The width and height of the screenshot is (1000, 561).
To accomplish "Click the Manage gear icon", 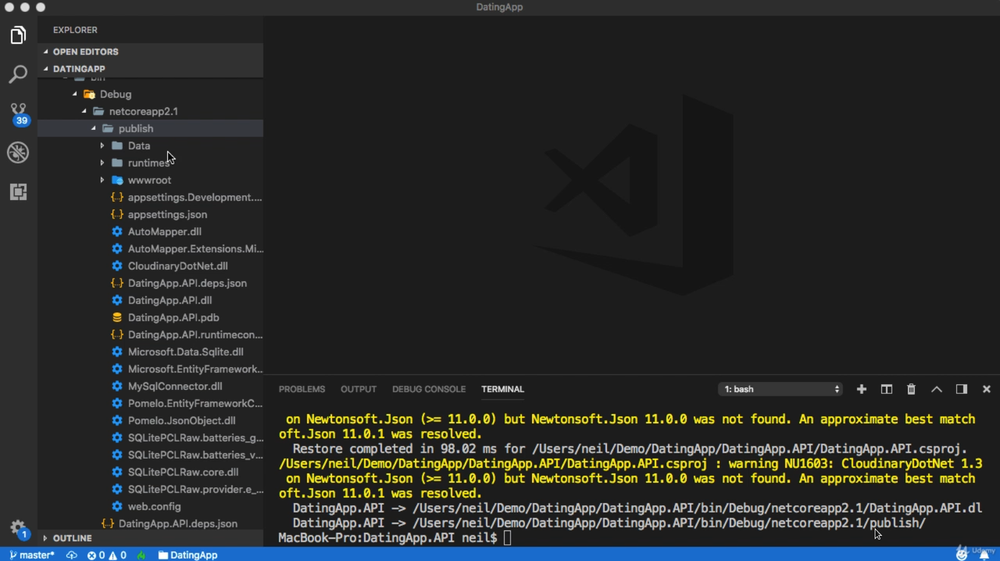I will click(x=18, y=528).
